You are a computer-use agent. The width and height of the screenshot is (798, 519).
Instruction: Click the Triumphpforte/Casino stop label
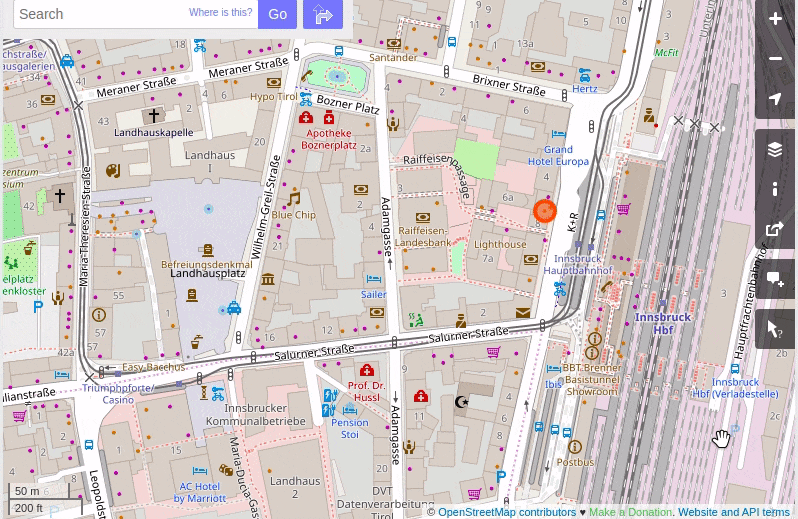118,394
